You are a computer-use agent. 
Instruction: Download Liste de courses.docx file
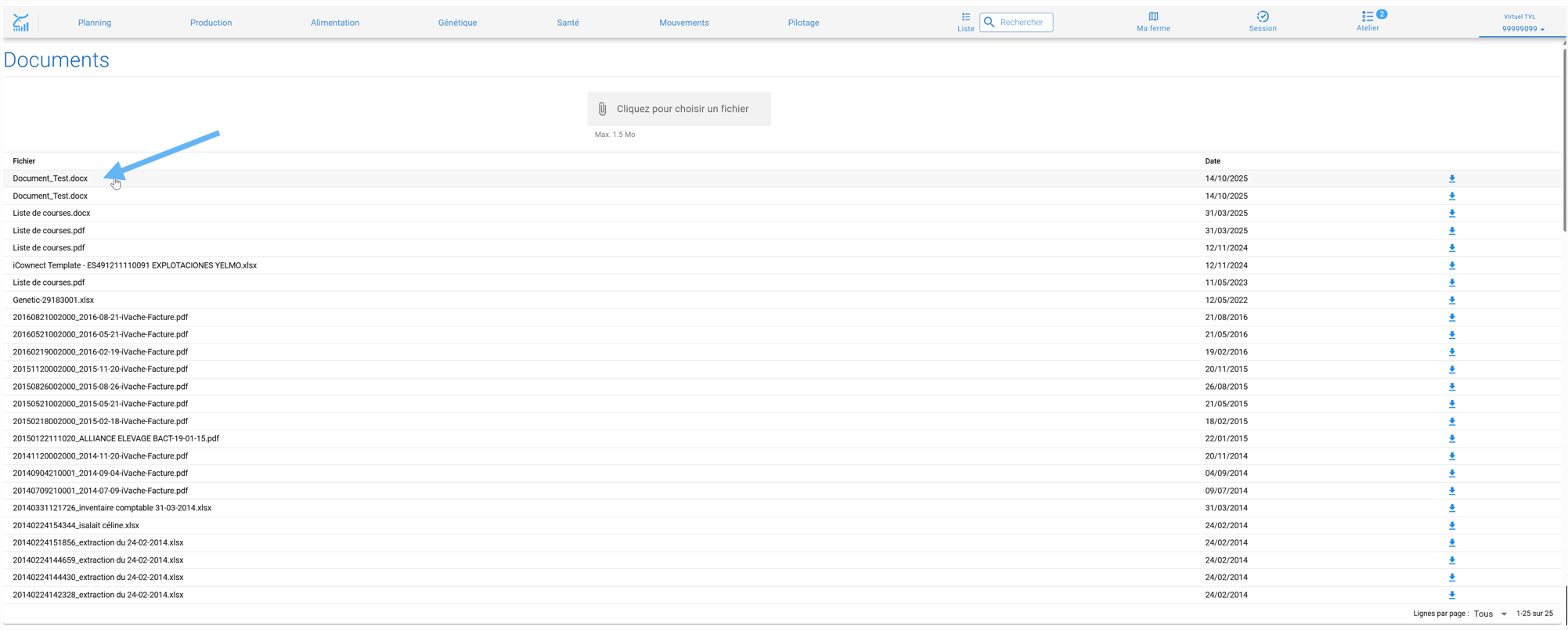tap(1451, 214)
